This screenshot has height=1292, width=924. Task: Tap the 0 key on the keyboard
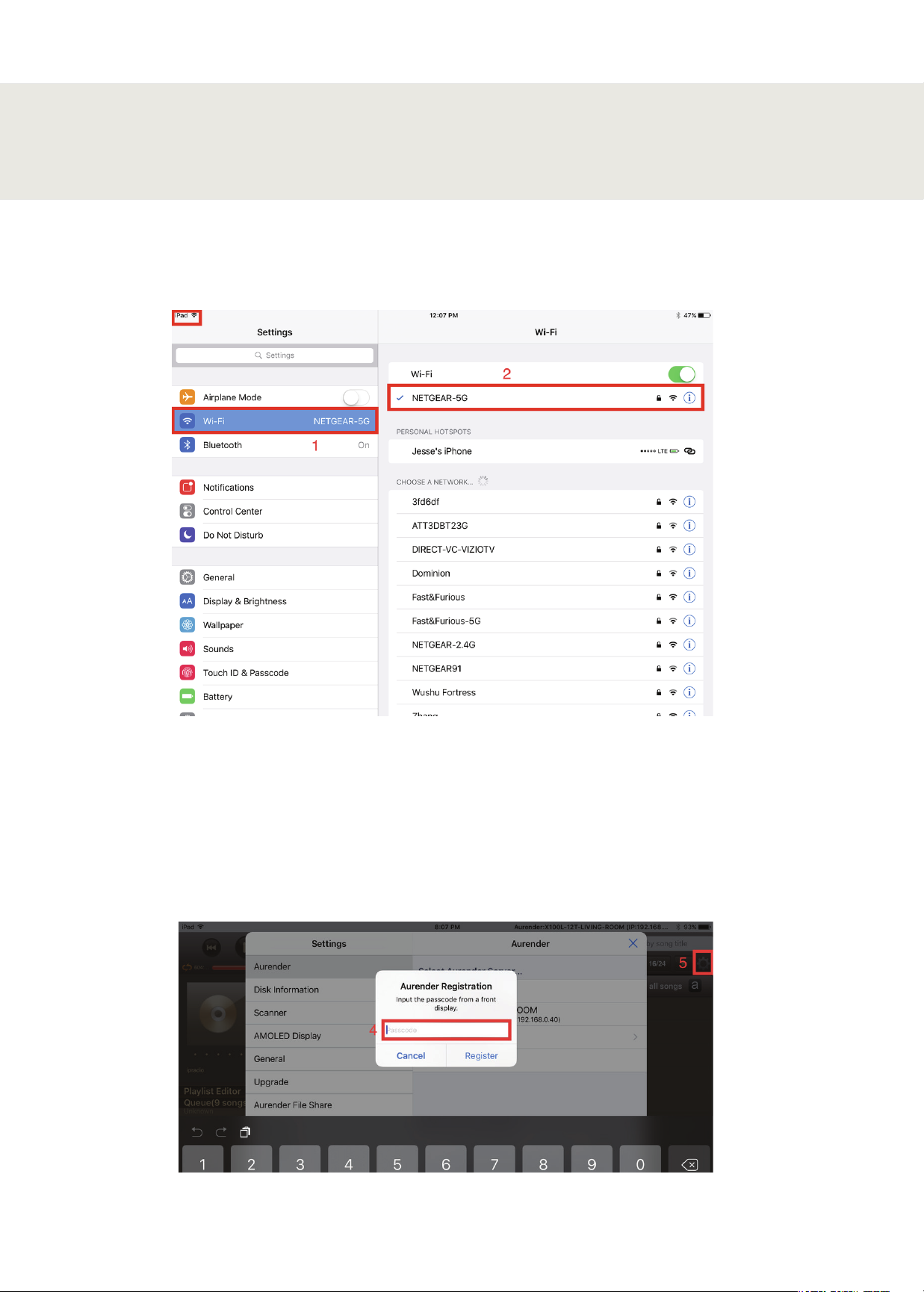(640, 1159)
